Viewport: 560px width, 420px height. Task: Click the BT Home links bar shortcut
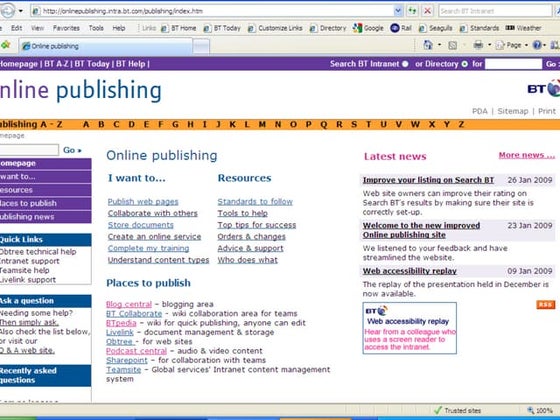(x=179, y=28)
